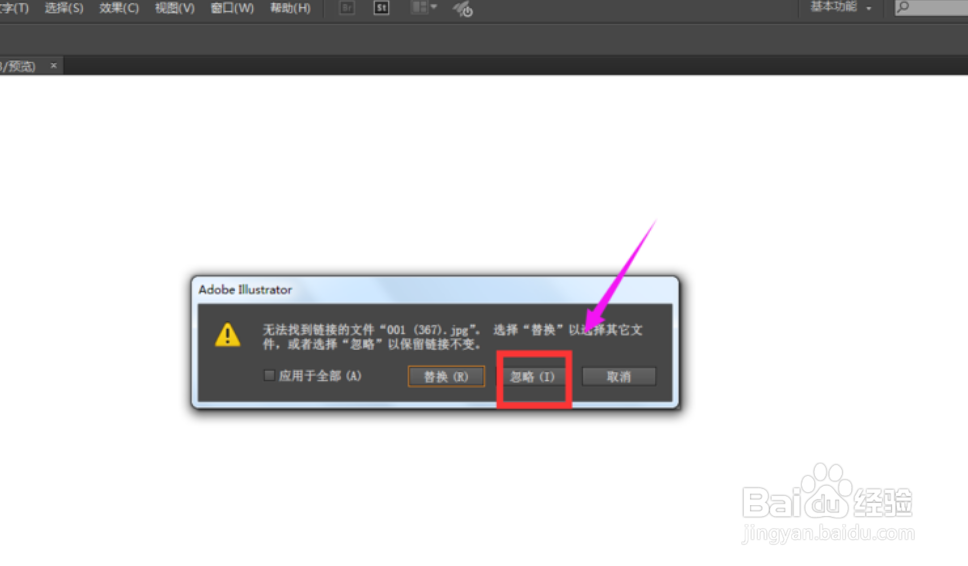Open Adobe Stock St icon

[382, 8]
